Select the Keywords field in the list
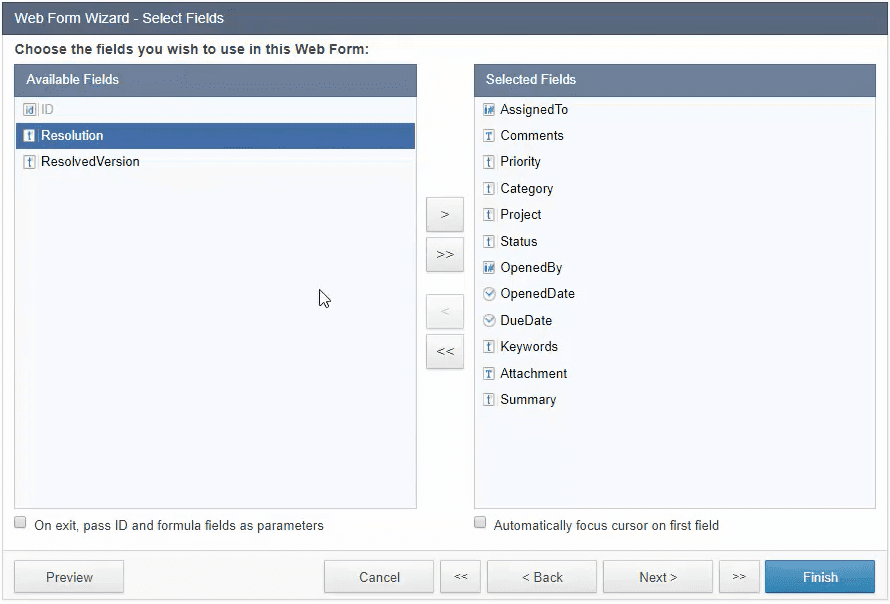Viewport: 890px width, 604px height. (529, 347)
